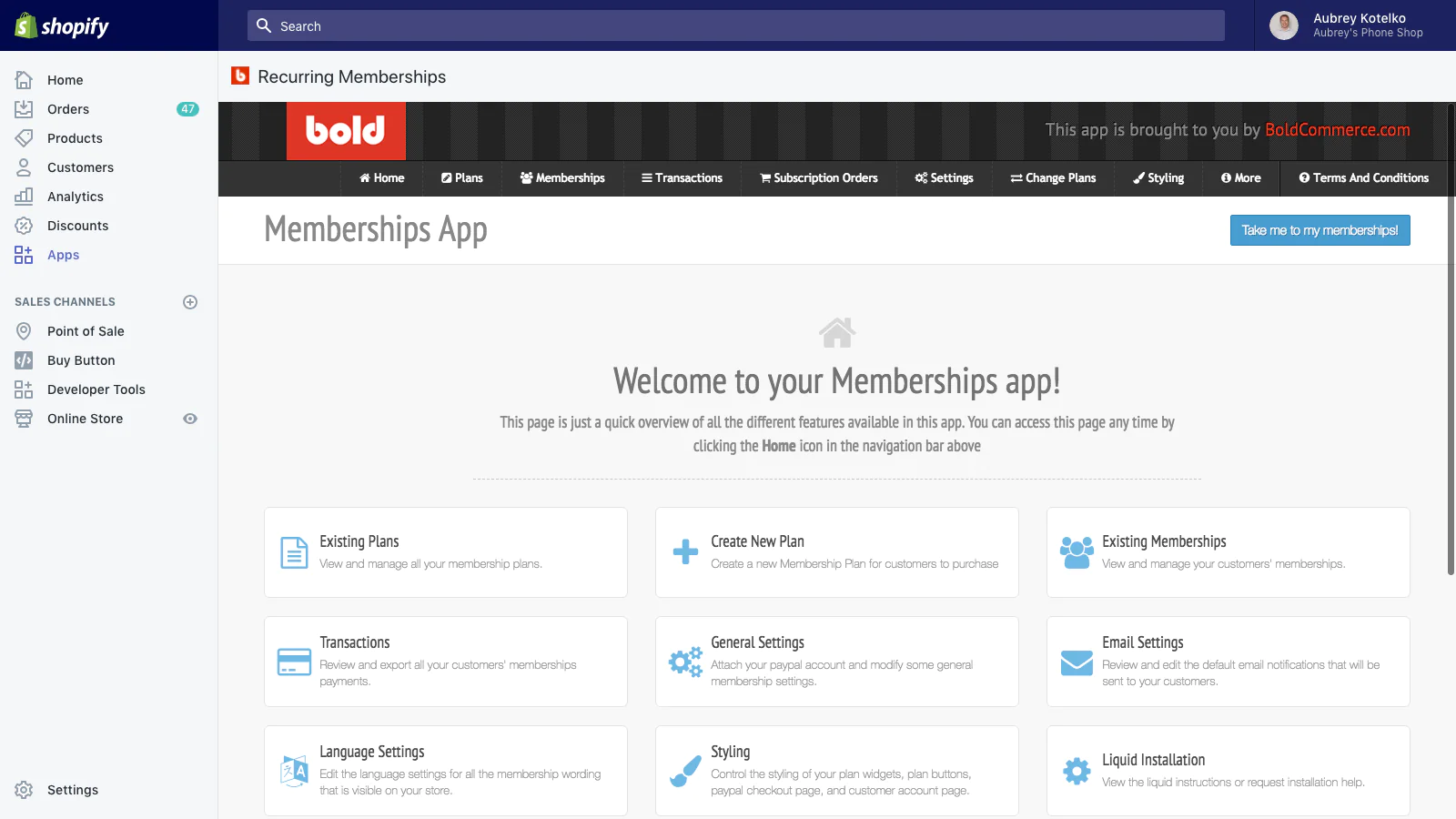Click the Orders sidebar icon
Image resolution: width=1456 pixels, height=819 pixels.
pos(24,109)
